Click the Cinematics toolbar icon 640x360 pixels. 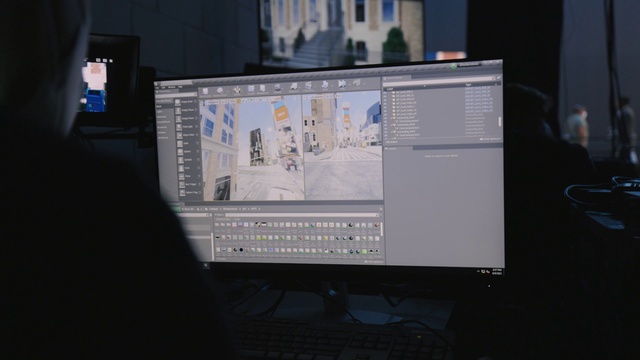tap(308, 85)
